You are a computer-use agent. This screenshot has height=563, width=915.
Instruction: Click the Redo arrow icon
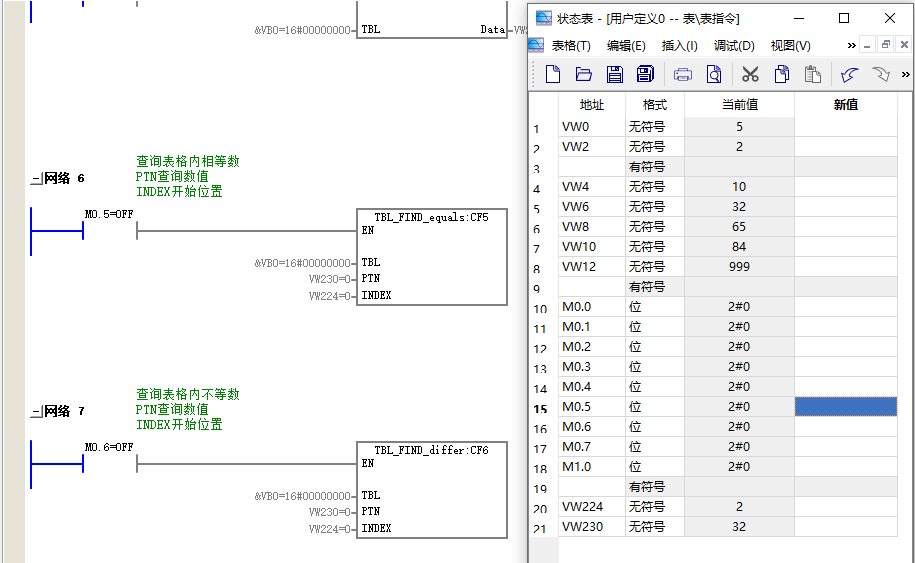point(881,75)
